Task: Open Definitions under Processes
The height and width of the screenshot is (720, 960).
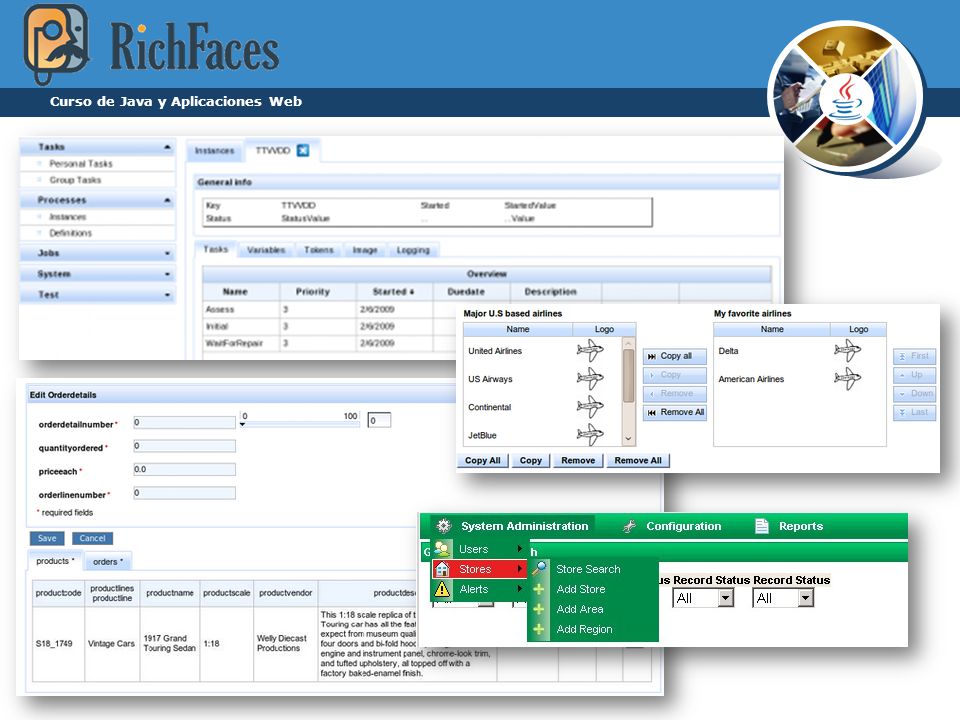Action: (70, 233)
